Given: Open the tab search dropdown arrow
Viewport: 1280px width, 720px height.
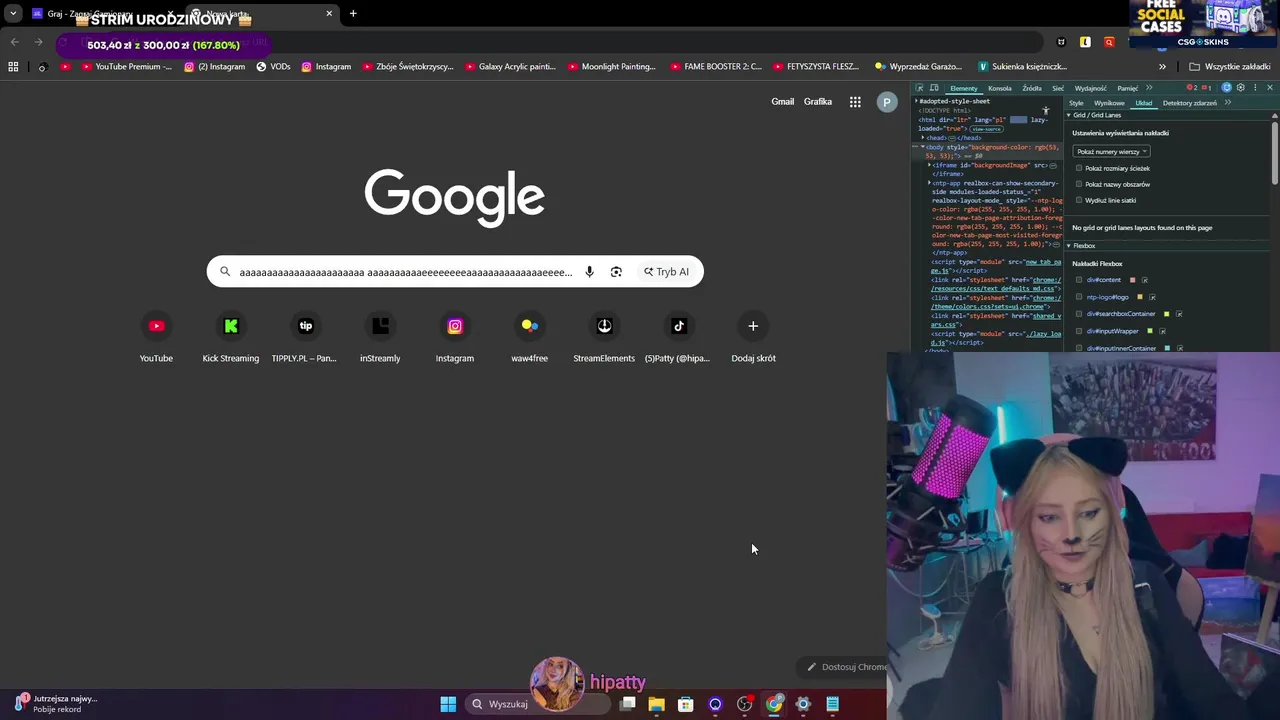Looking at the screenshot, I should point(13,14).
